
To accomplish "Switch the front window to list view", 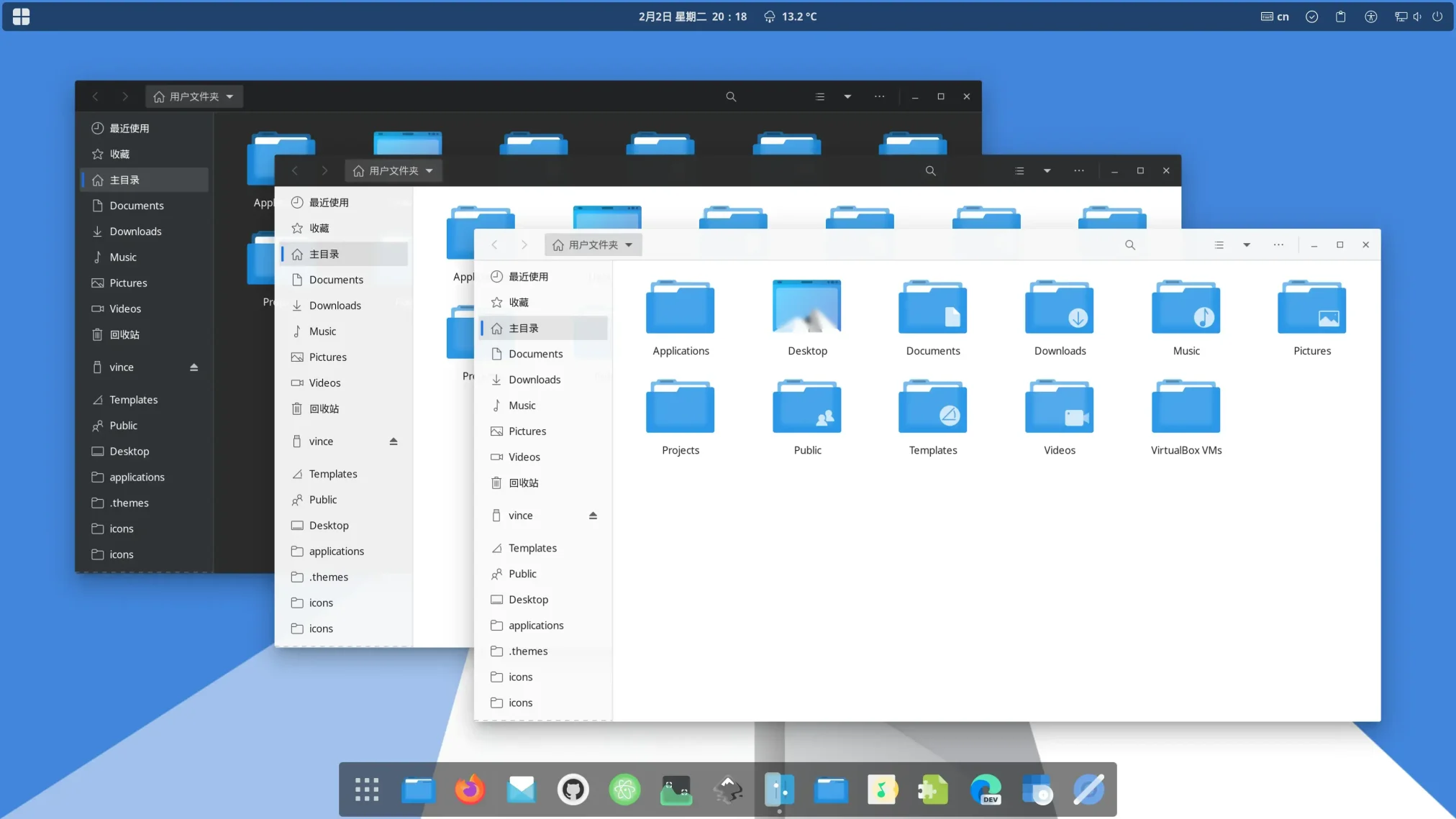I will coord(1219,245).
